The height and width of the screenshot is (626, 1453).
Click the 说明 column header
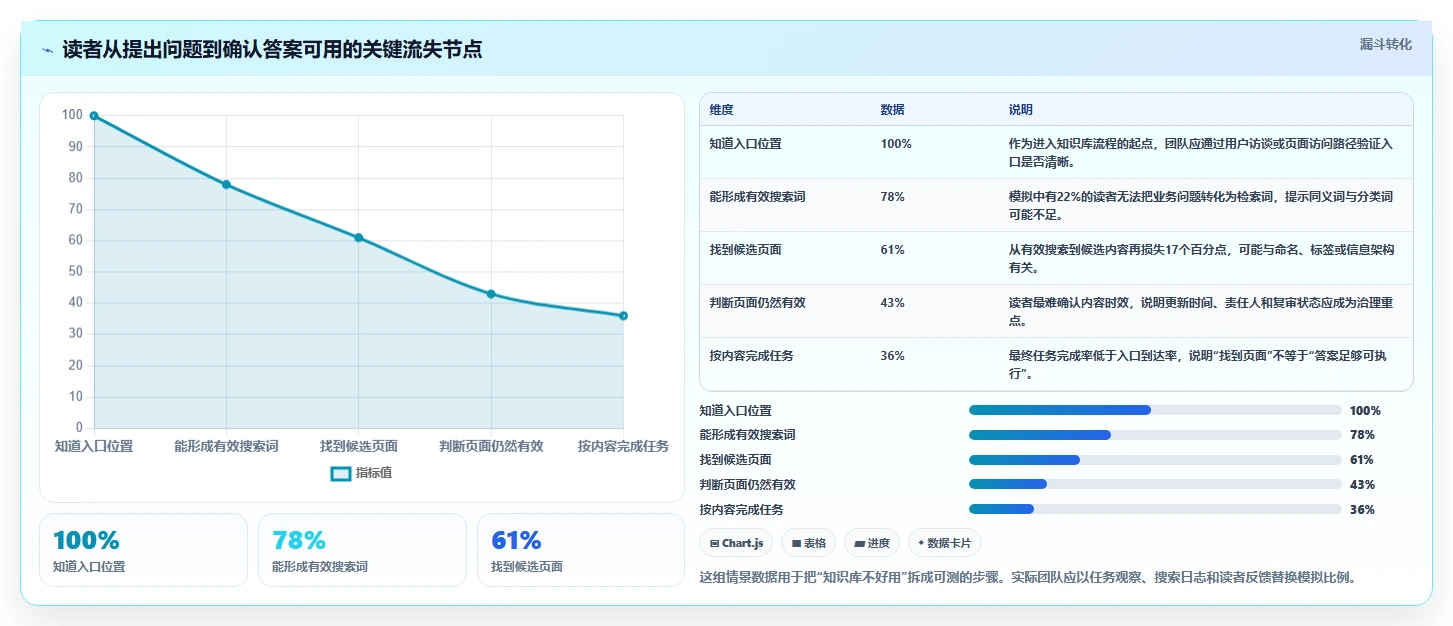(x=1021, y=110)
